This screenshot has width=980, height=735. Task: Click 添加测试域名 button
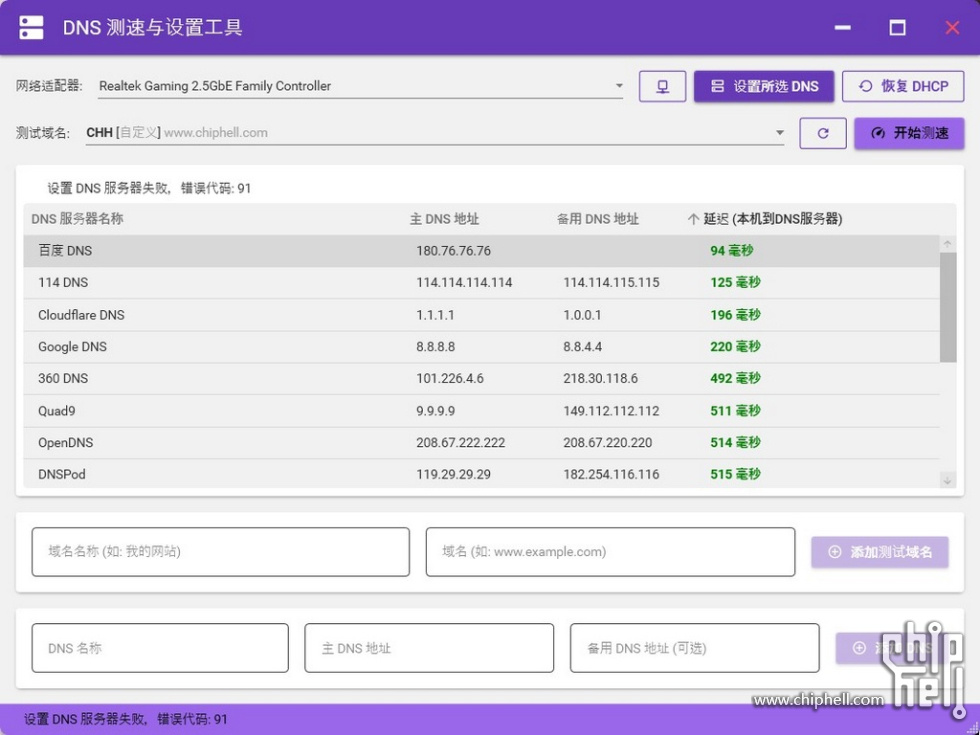click(x=879, y=552)
